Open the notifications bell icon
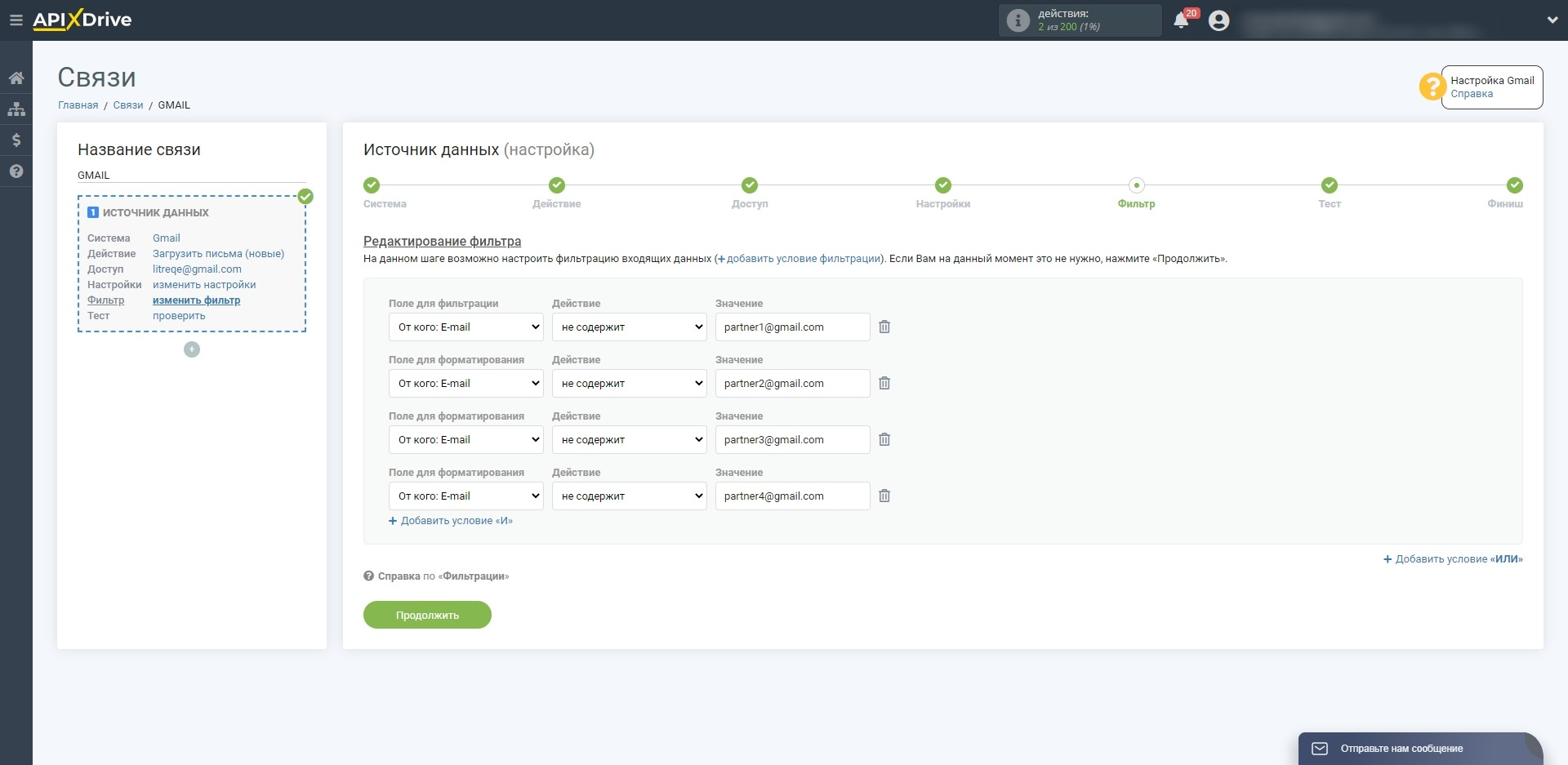Image resolution: width=1568 pixels, height=765 pixels. (1181, 20)
